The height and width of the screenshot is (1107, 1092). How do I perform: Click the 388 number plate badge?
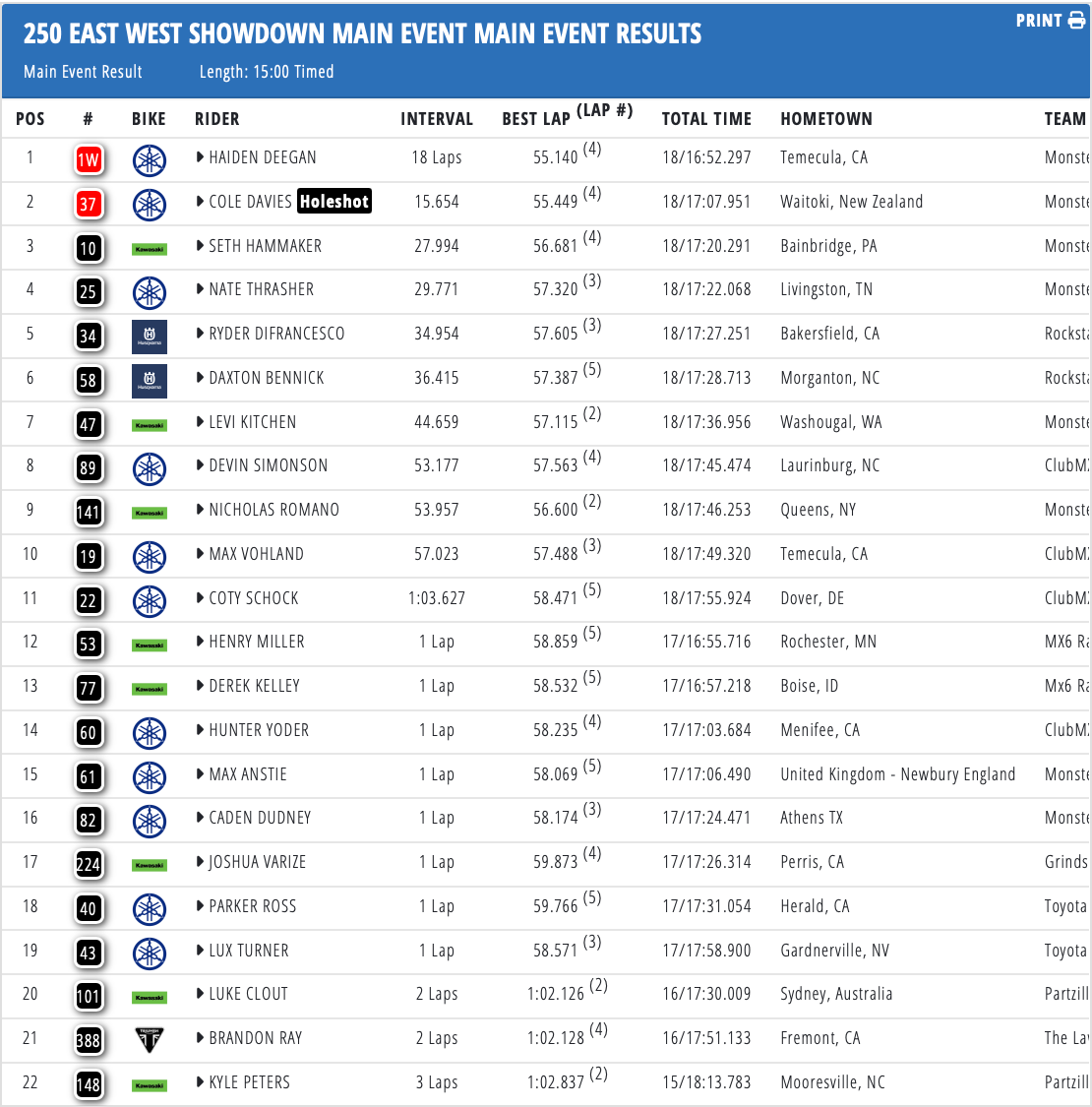click(89, 1040)
